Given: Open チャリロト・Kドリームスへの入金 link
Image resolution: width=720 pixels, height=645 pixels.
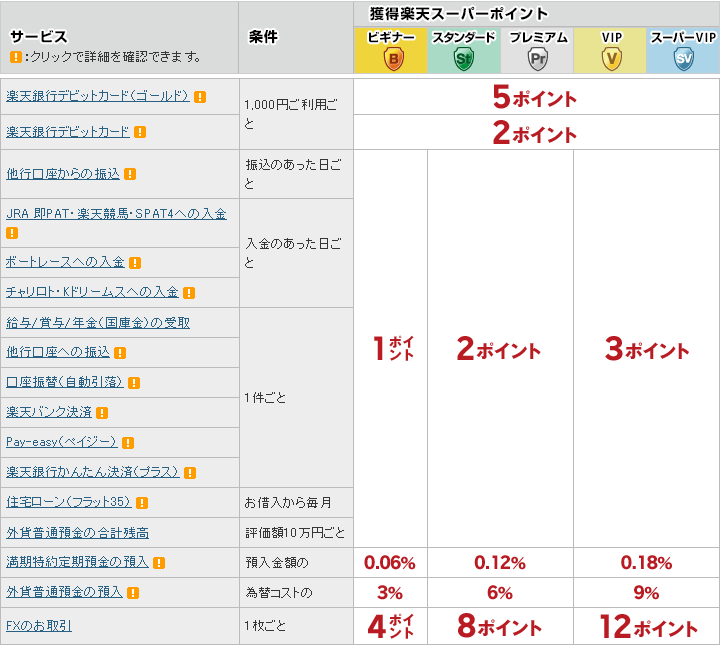Looking at the screenshot, I should tap(92, 292).
